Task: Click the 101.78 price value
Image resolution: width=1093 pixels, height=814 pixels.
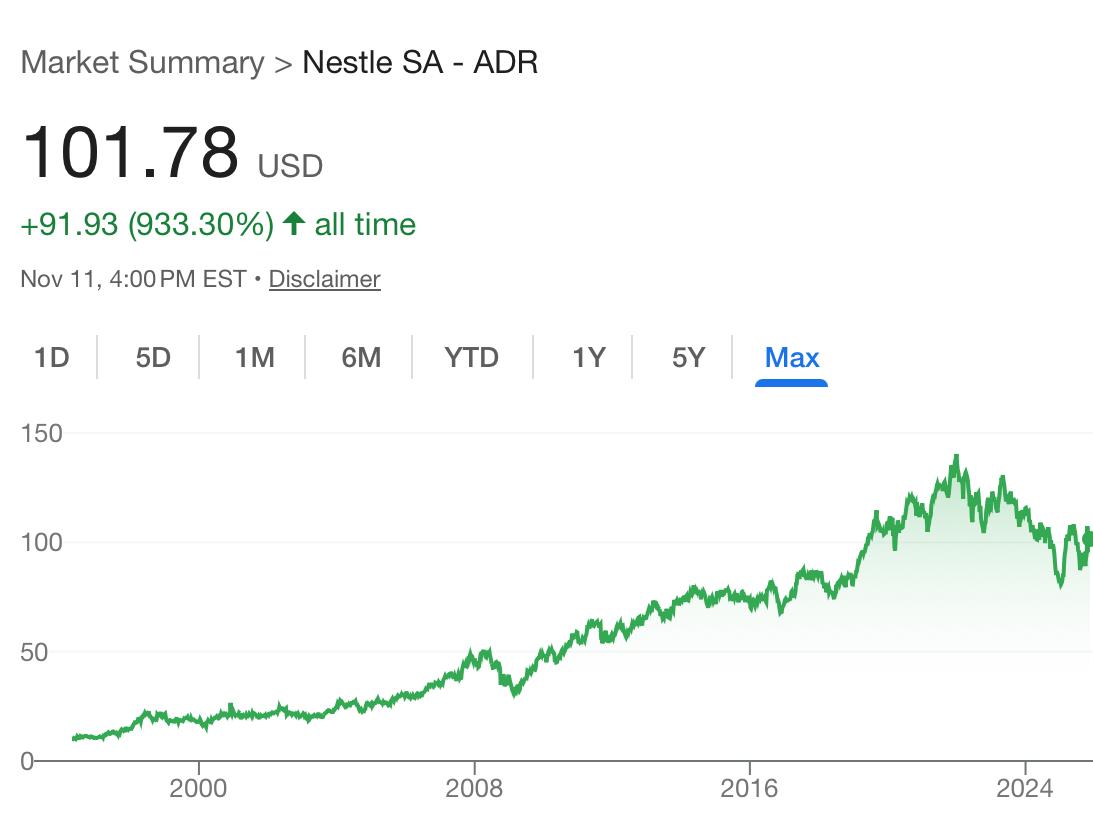Action: (x=130, y=153)
